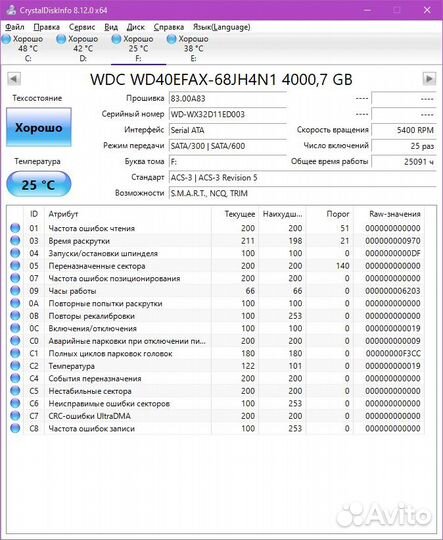Click raw value 000000006203
Image resolution: width=443 pixels, height=540 pixels.
(x=393, y=291)
